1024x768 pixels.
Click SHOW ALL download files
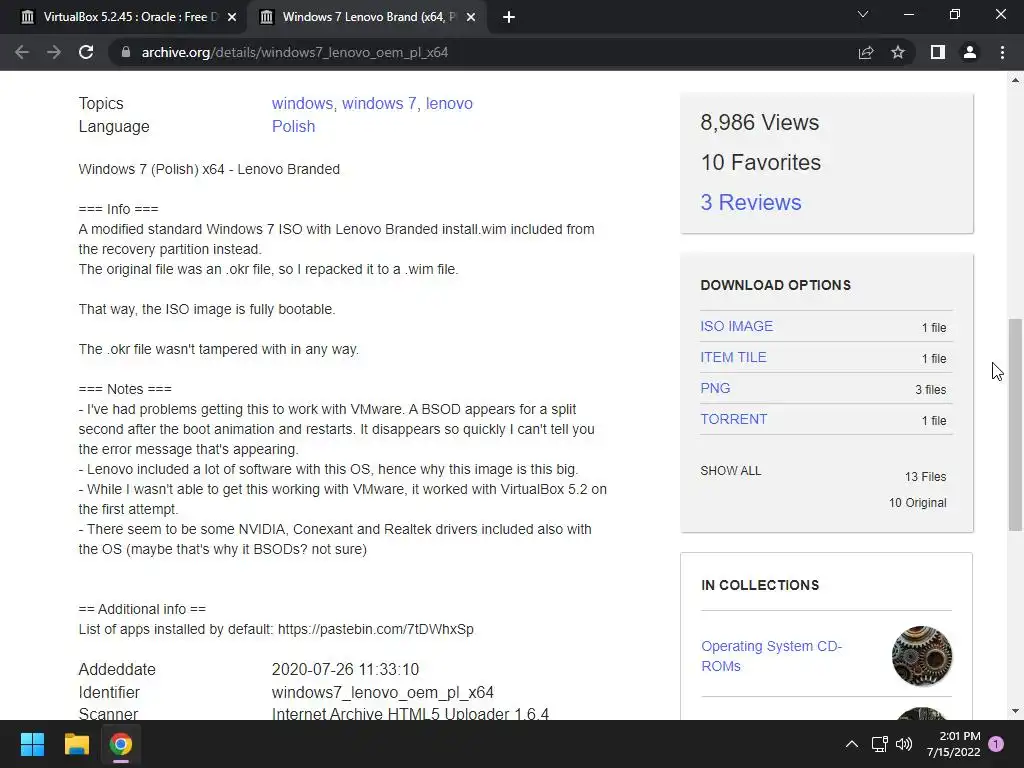coord(731,471)
